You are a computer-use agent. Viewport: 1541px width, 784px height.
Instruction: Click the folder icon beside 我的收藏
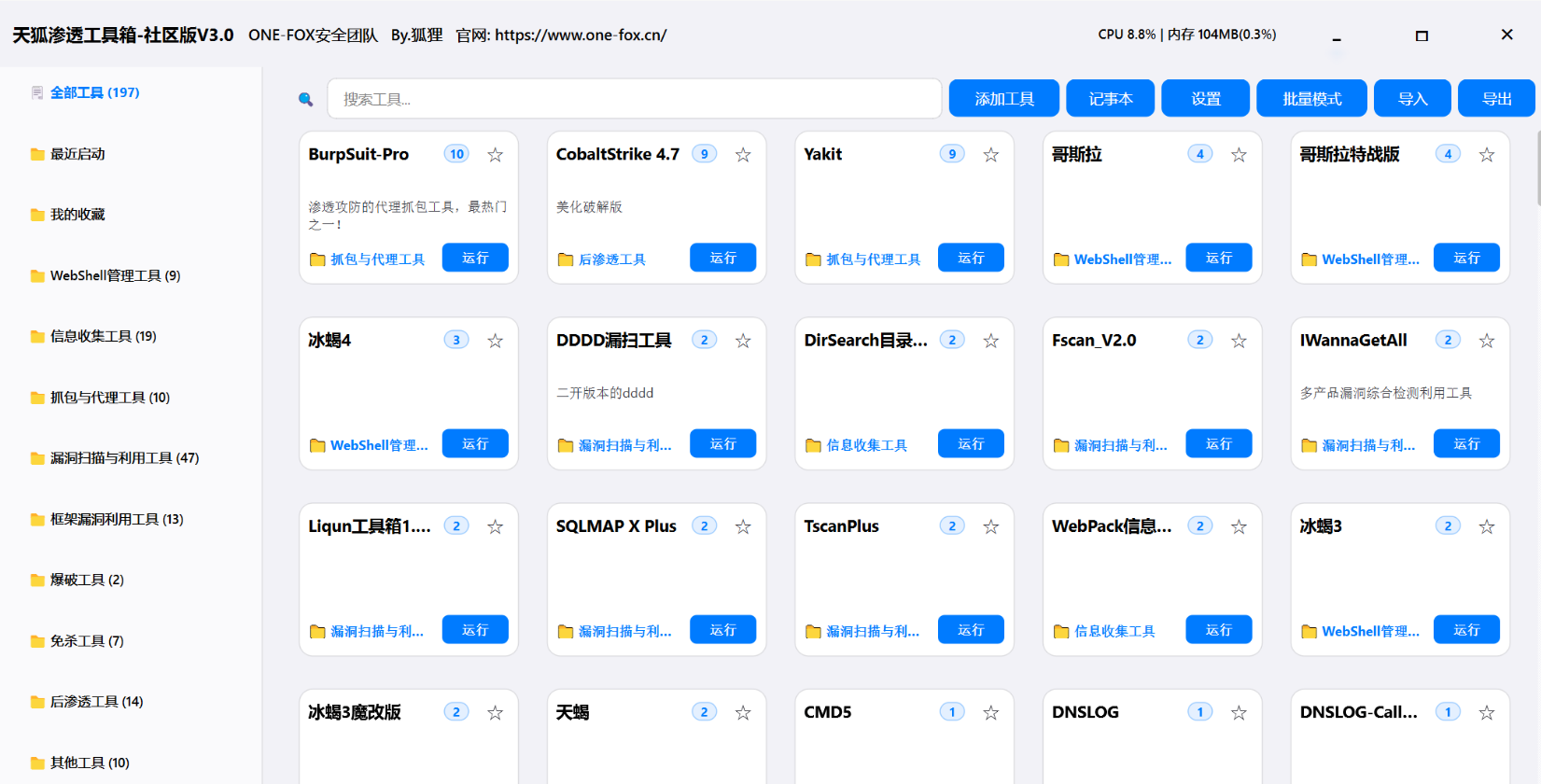click(37, 215)
